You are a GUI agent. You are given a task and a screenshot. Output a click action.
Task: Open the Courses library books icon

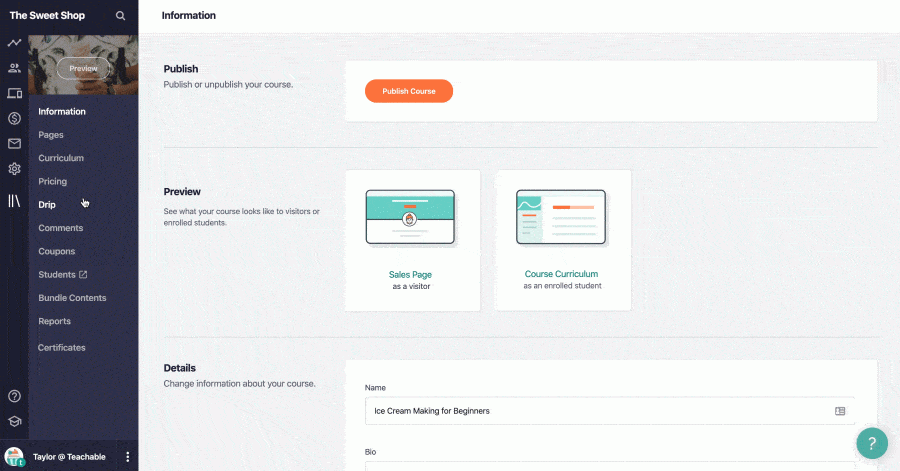[14, 201]
